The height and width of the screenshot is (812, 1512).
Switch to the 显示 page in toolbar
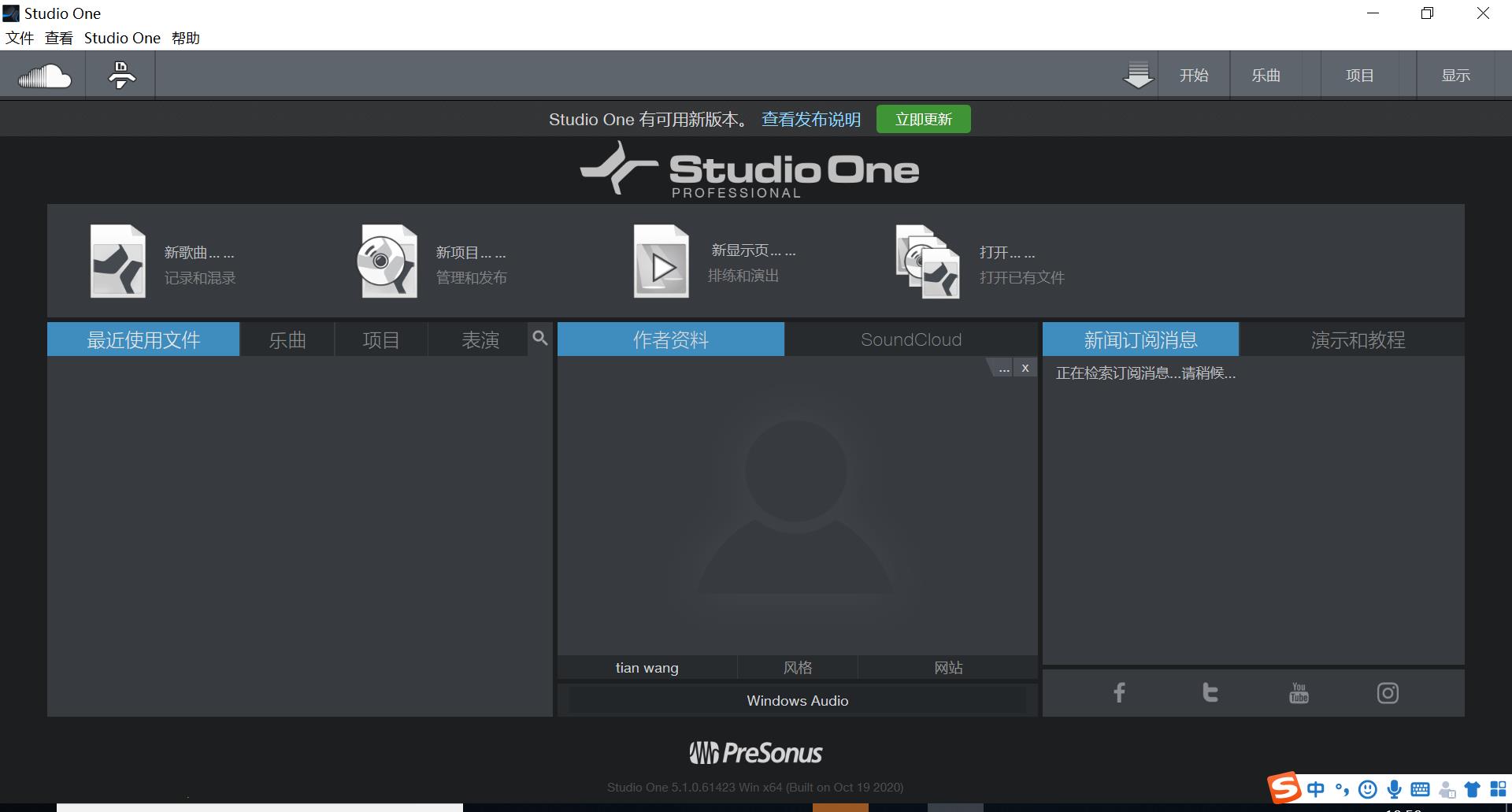pos(1456,76)
